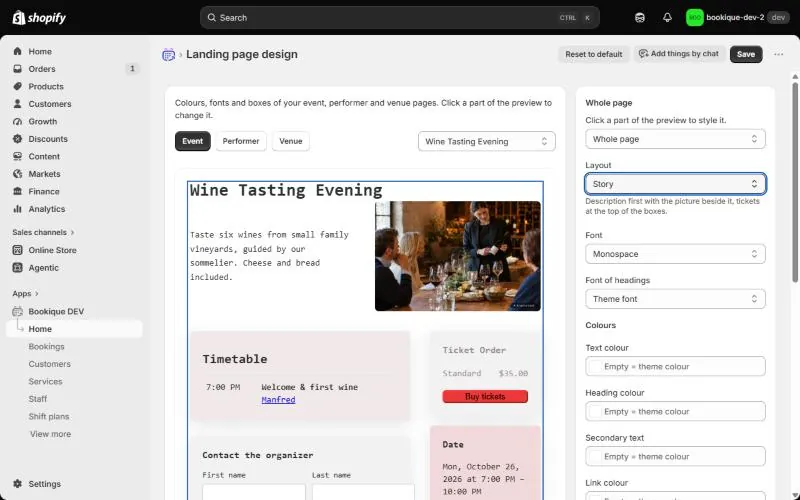Click the Bookique DEV app icon in sidebar
Screen dimensions: 800x500
(17, 311)
